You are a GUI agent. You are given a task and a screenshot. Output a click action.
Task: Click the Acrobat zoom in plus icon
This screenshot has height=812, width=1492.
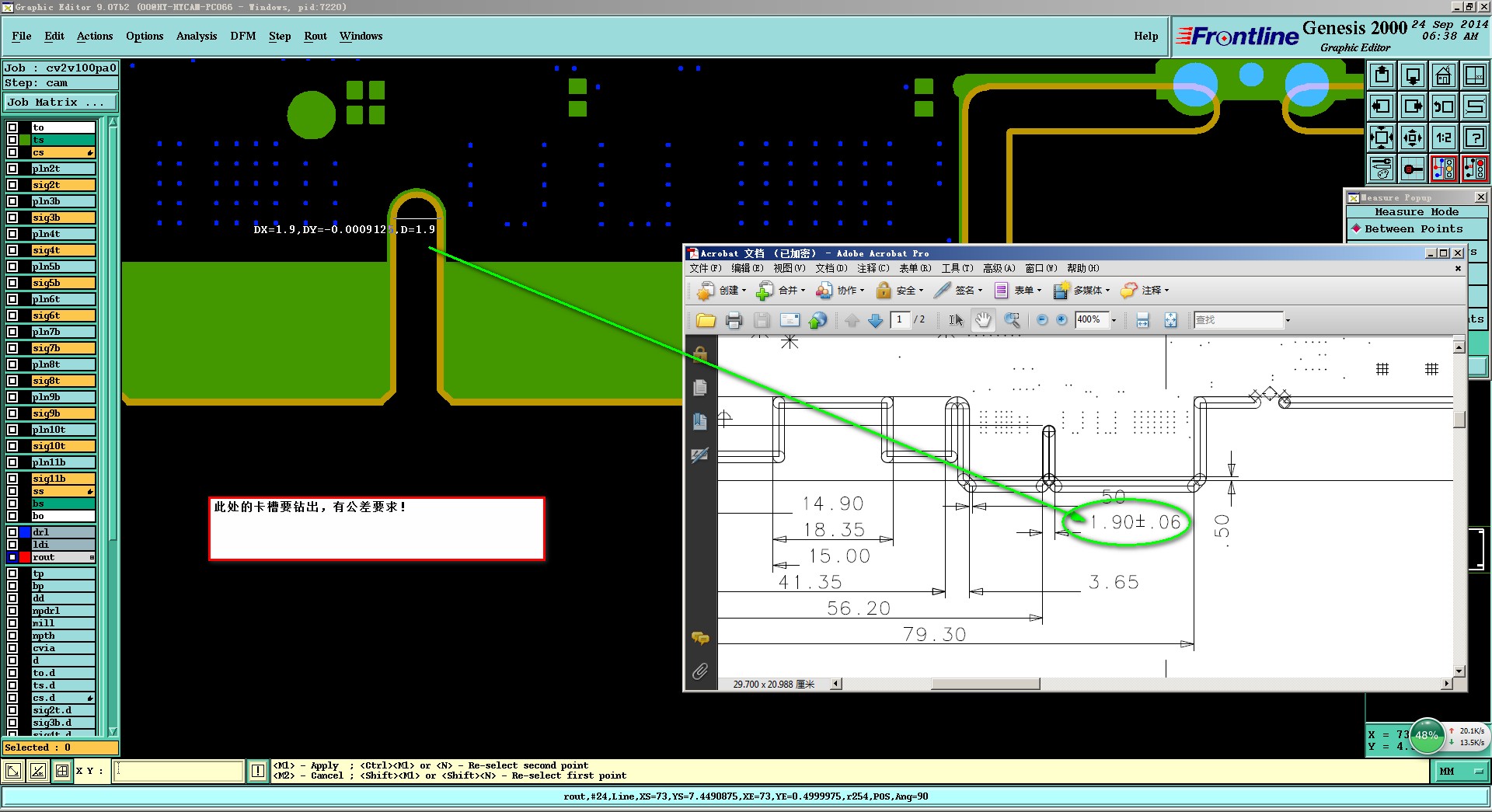point(1061,320)
